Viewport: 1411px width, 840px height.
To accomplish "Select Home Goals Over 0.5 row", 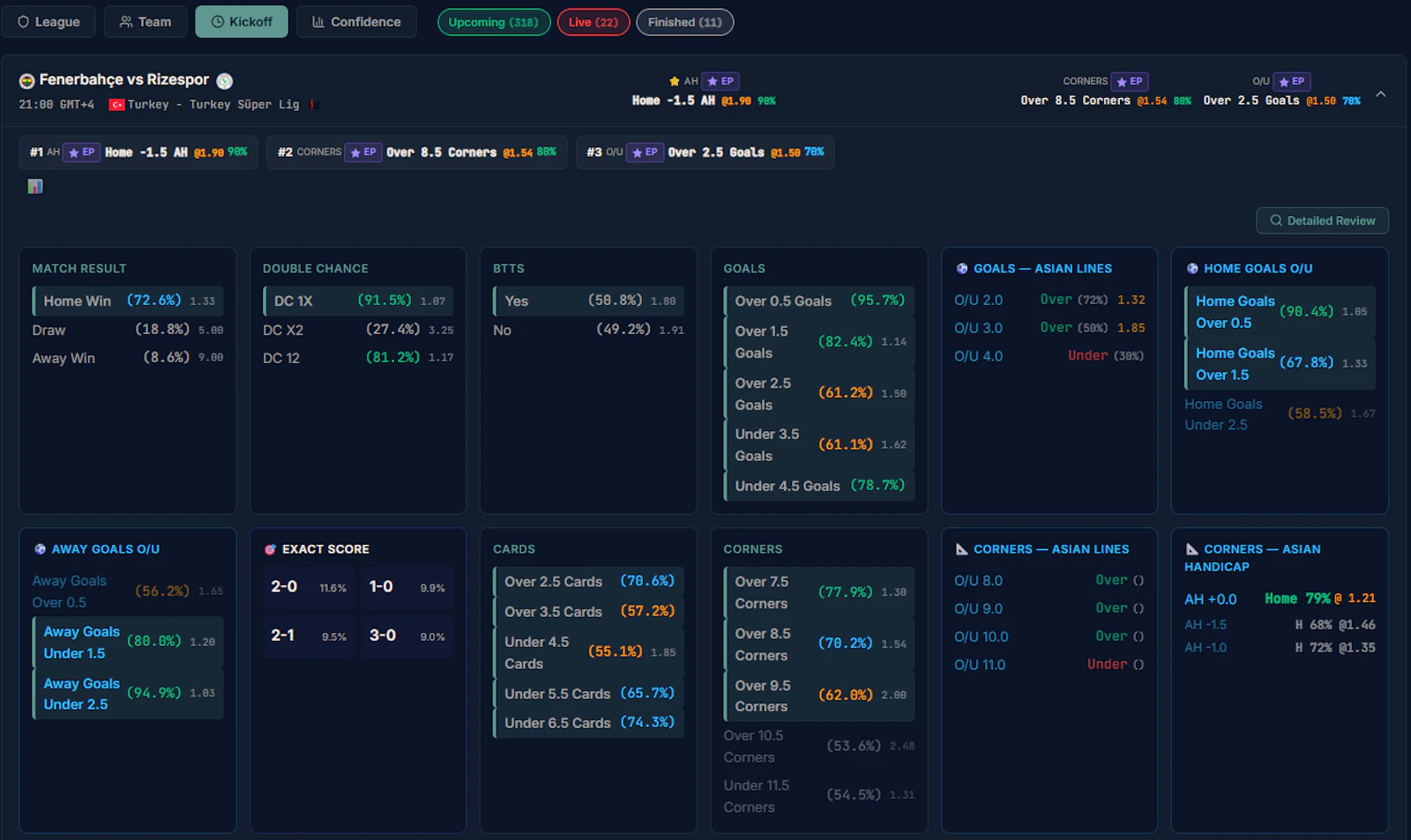I will click(x=1280, y=312).
